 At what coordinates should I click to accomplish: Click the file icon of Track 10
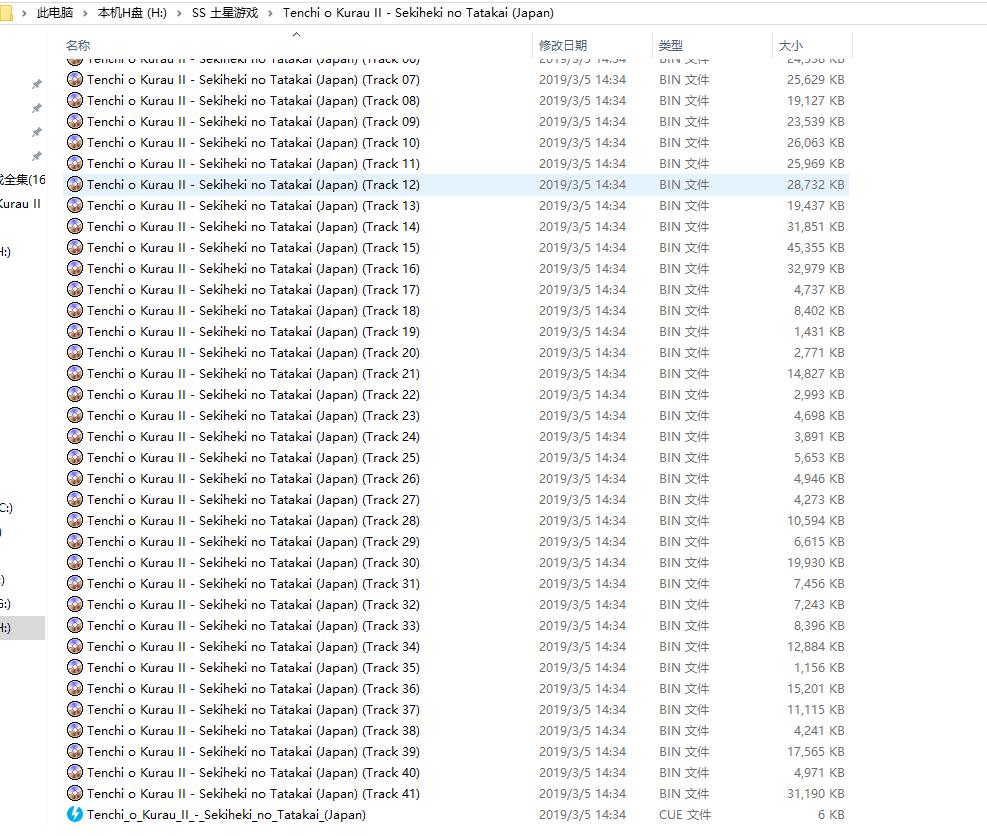75,142
